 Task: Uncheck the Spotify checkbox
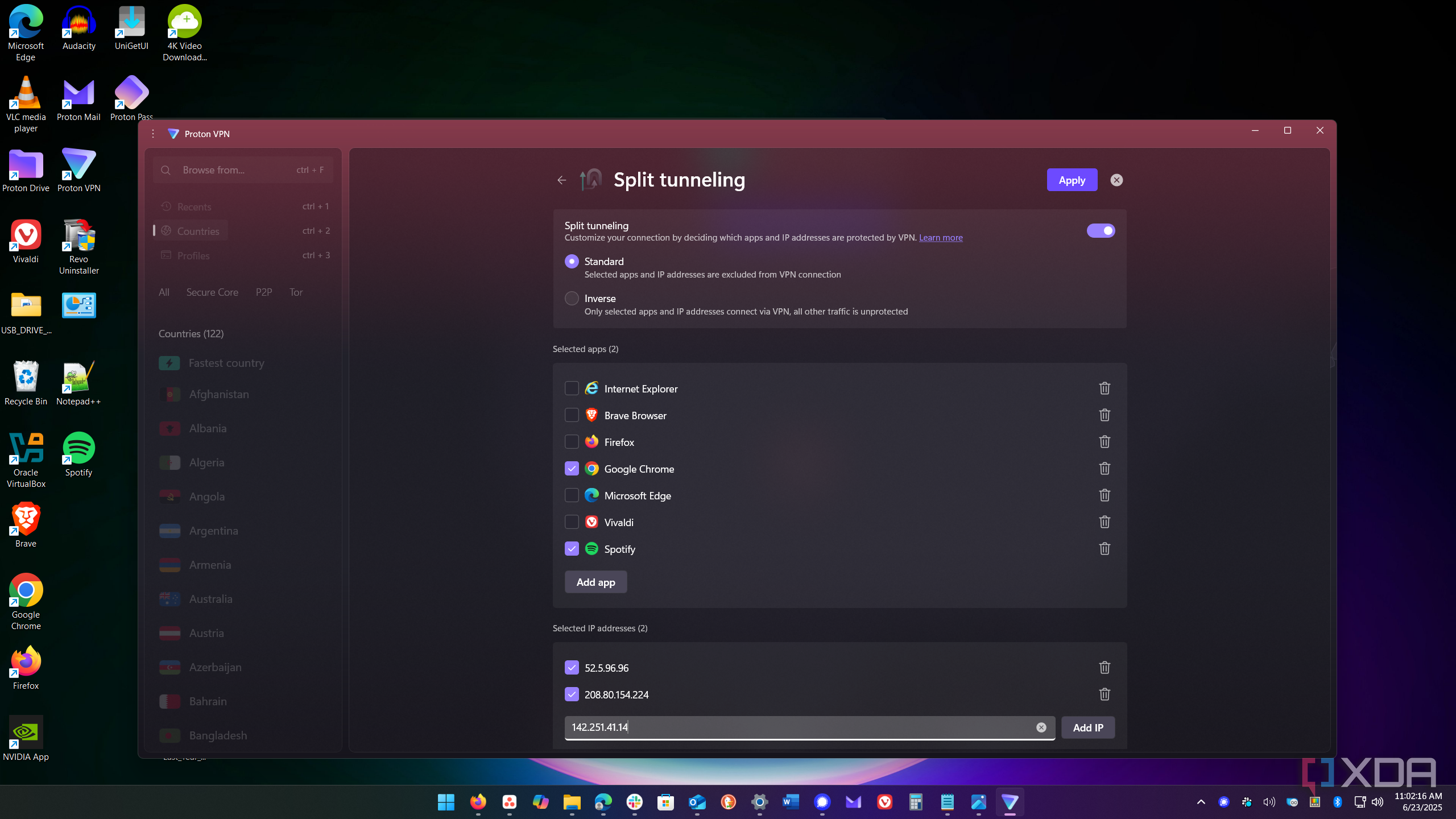click(572, 549)
